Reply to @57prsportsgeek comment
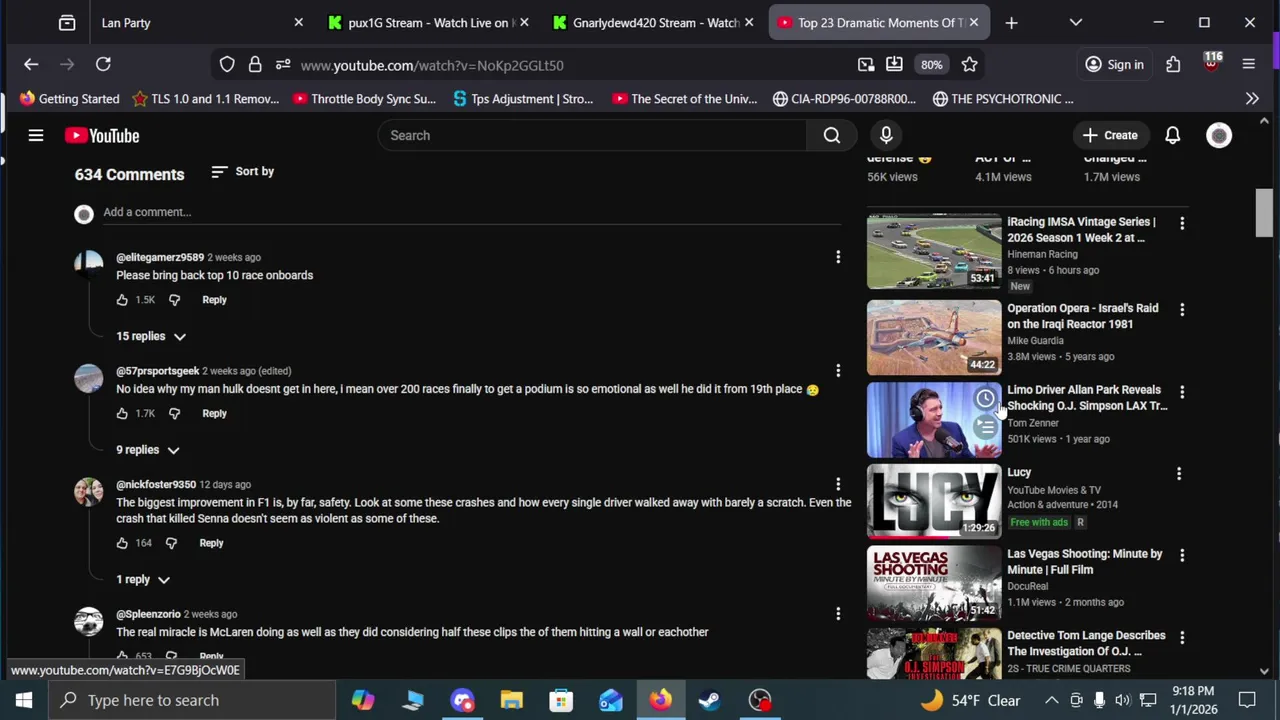The width and height of the screenshot is (1280, 720). [x=214, y=413]
